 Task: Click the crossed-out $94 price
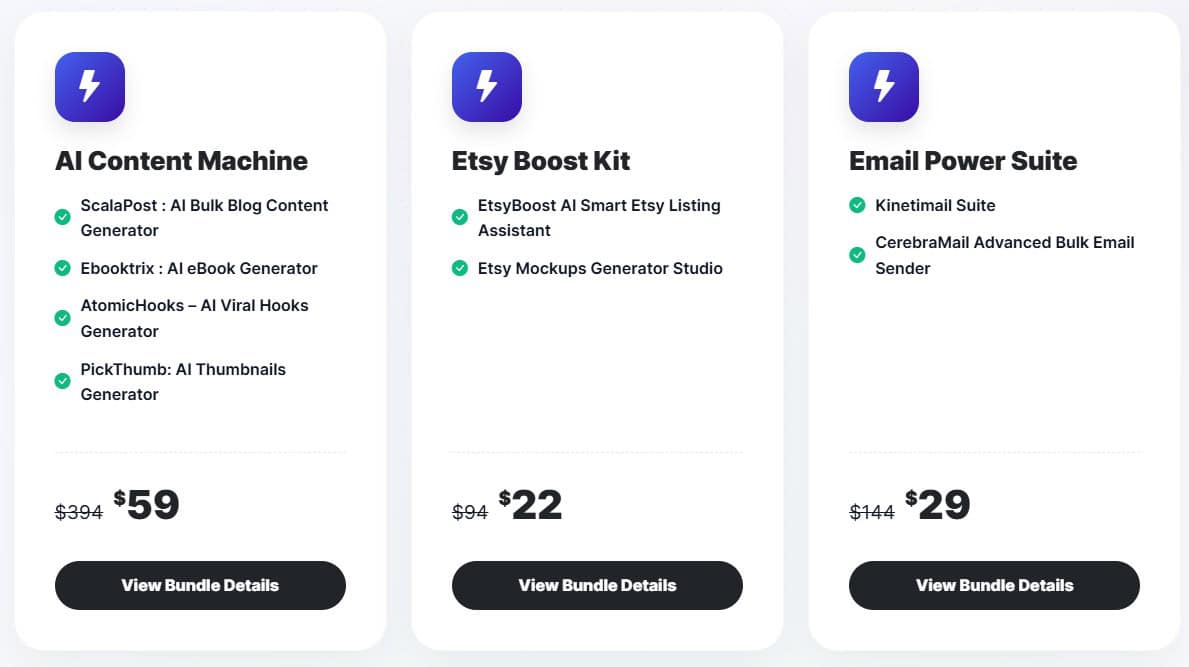coord(470,511)
